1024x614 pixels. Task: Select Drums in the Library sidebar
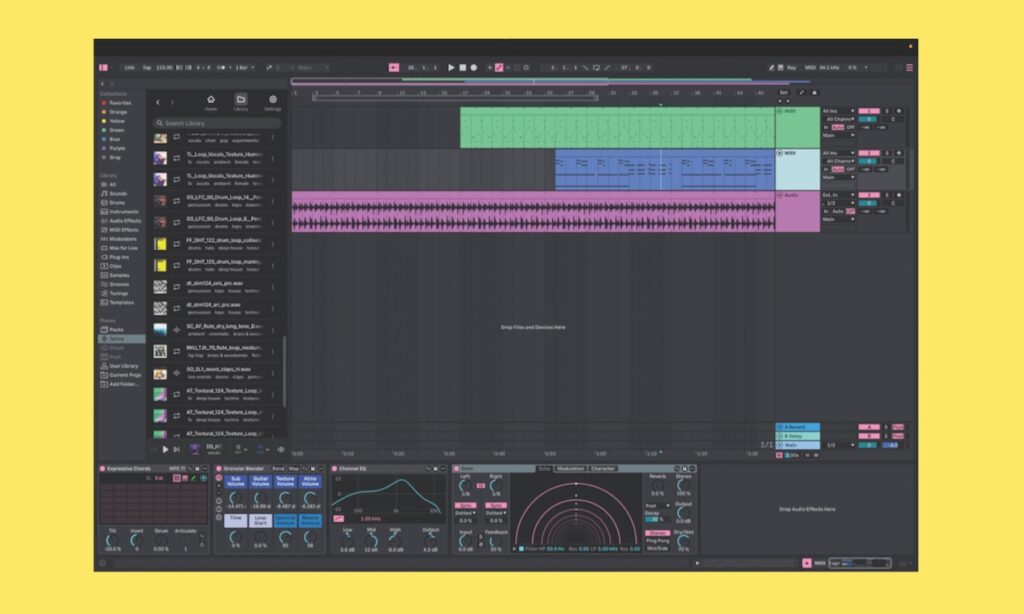click(x=117, y=202)
